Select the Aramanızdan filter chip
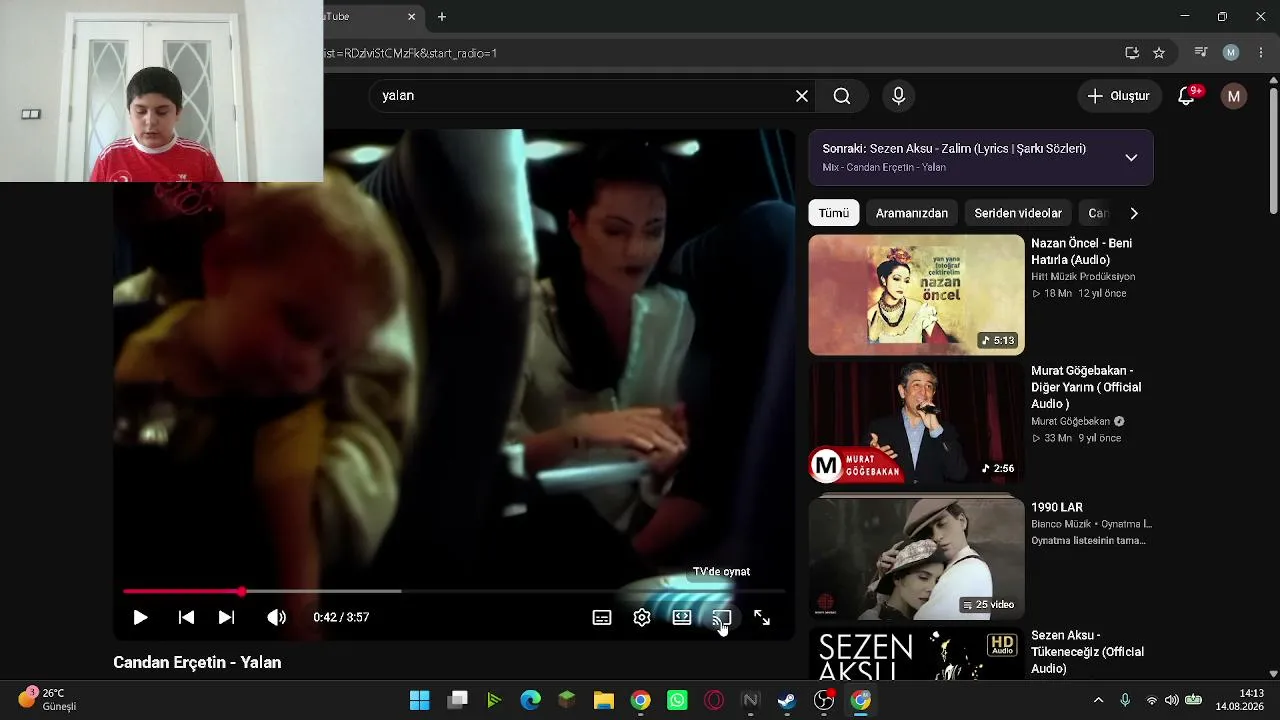Screen dimensions: 1280x720 point(912,213)
